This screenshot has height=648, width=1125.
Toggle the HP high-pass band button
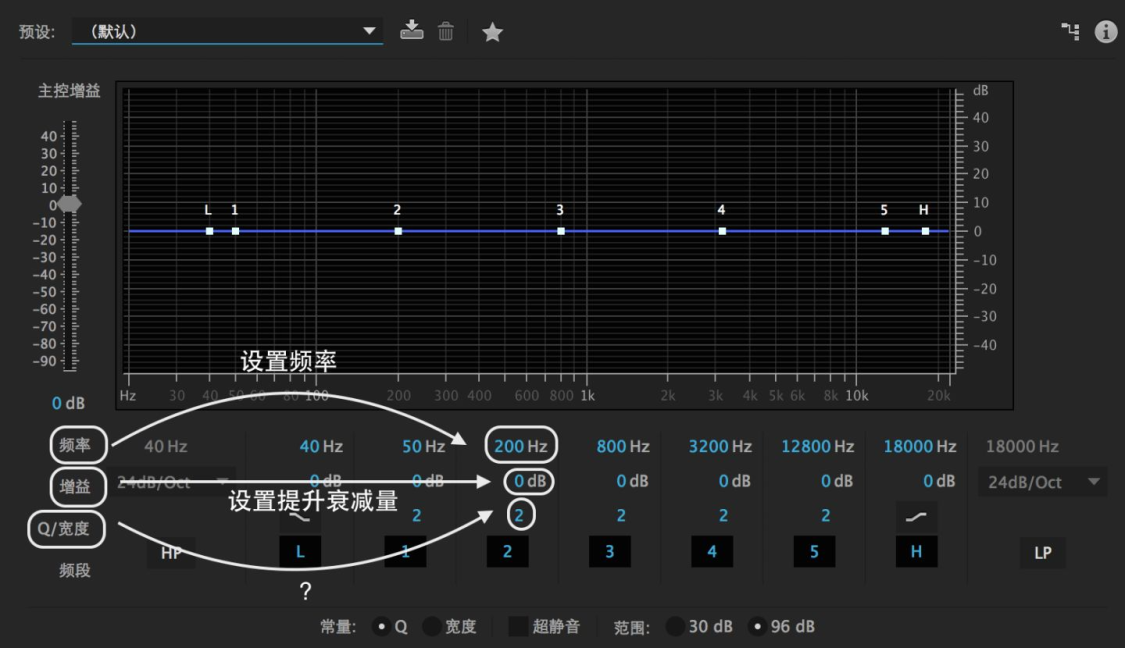point(171,553)
